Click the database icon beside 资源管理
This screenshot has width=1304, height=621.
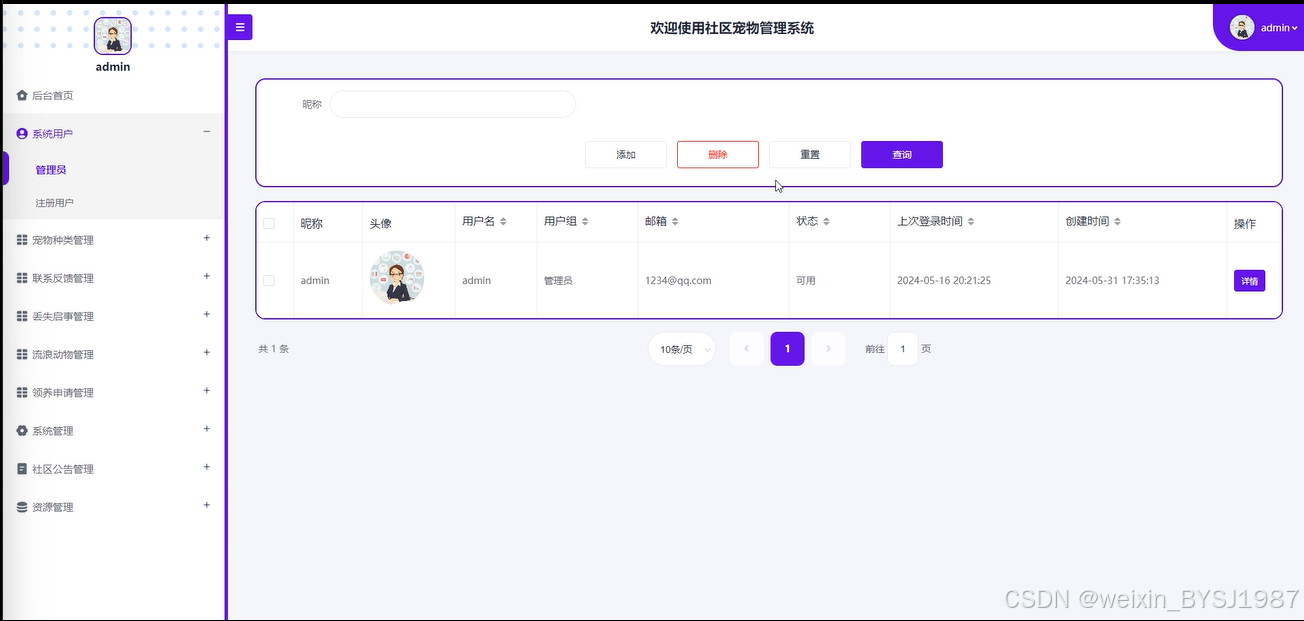(22, 507)
